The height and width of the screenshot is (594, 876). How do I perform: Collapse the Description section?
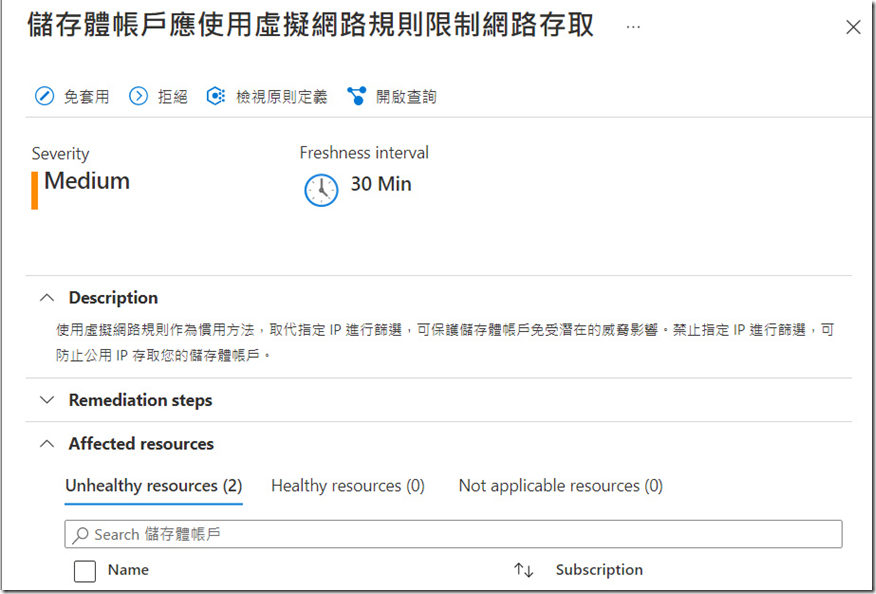click(46, 298)
